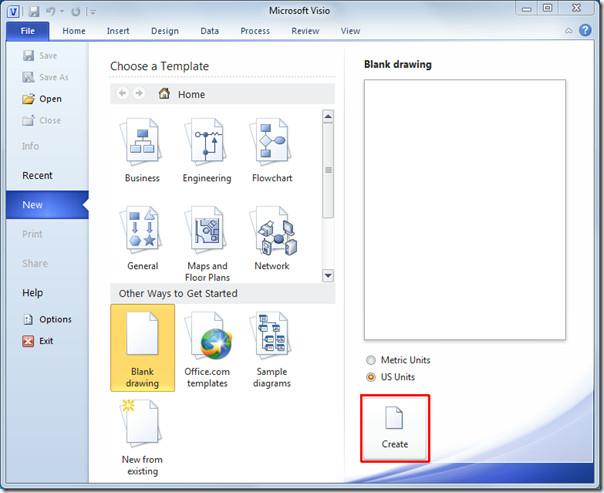Select New in the backstage menu

click(x=47, y=205)
